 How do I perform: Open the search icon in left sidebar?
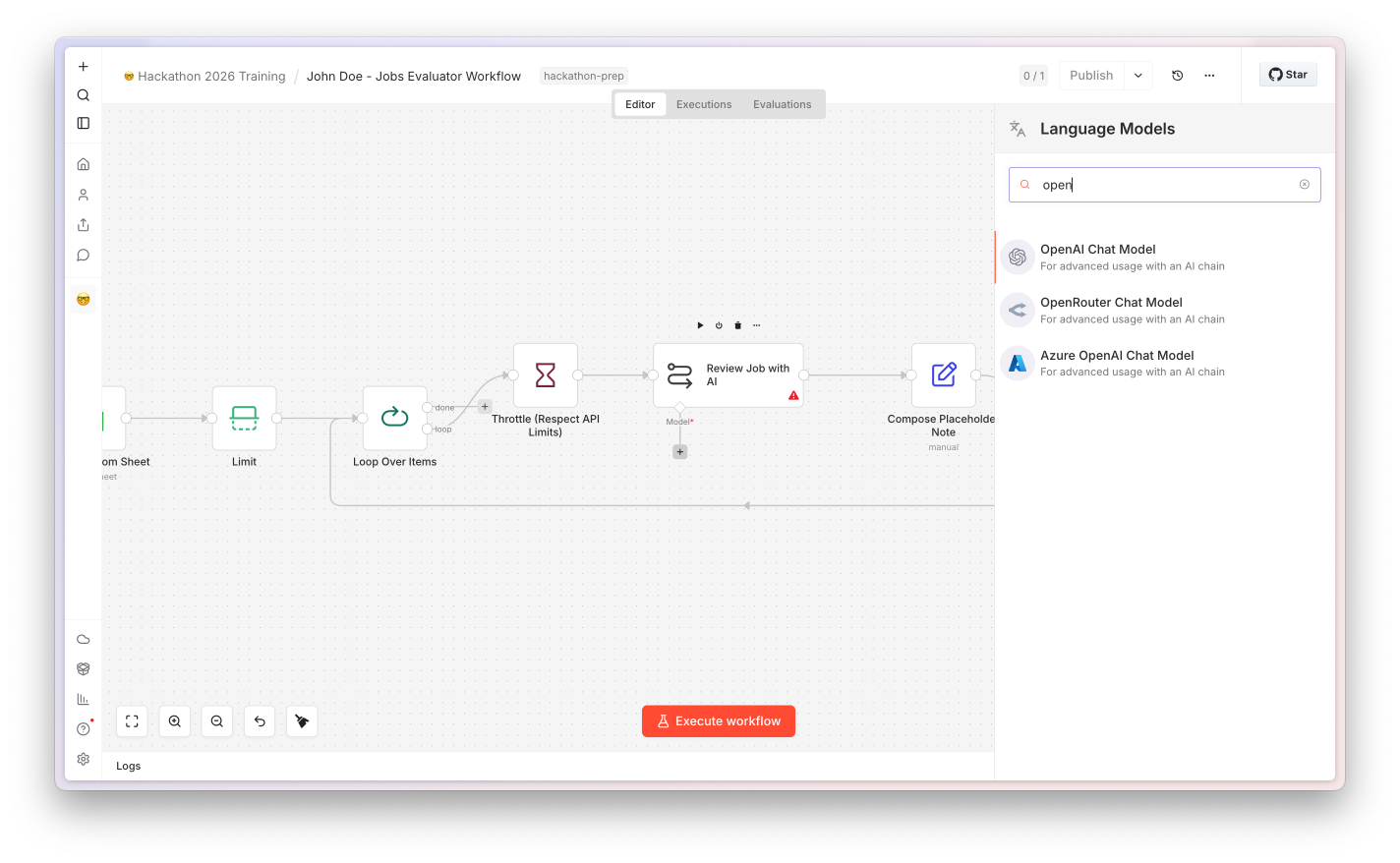pos(84,95)
